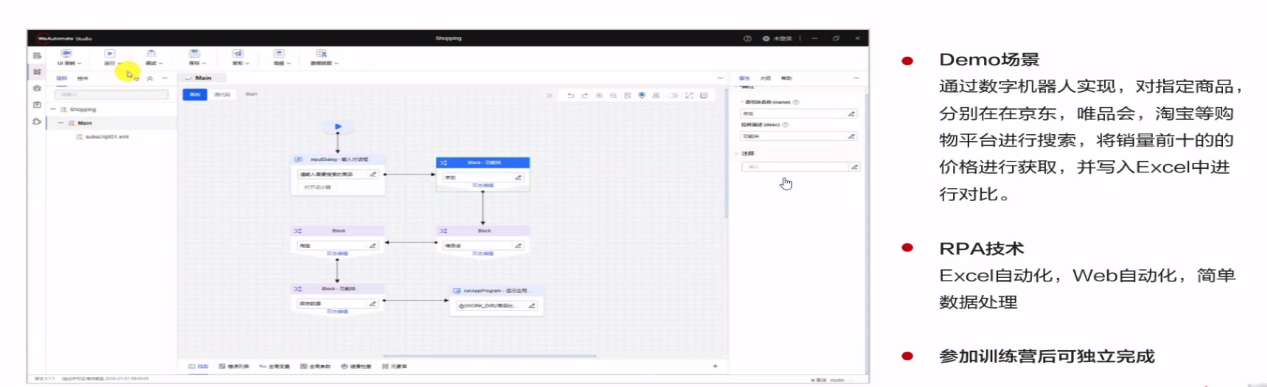Open the extensions puzzle sidebar icon

tap(37, 121)
